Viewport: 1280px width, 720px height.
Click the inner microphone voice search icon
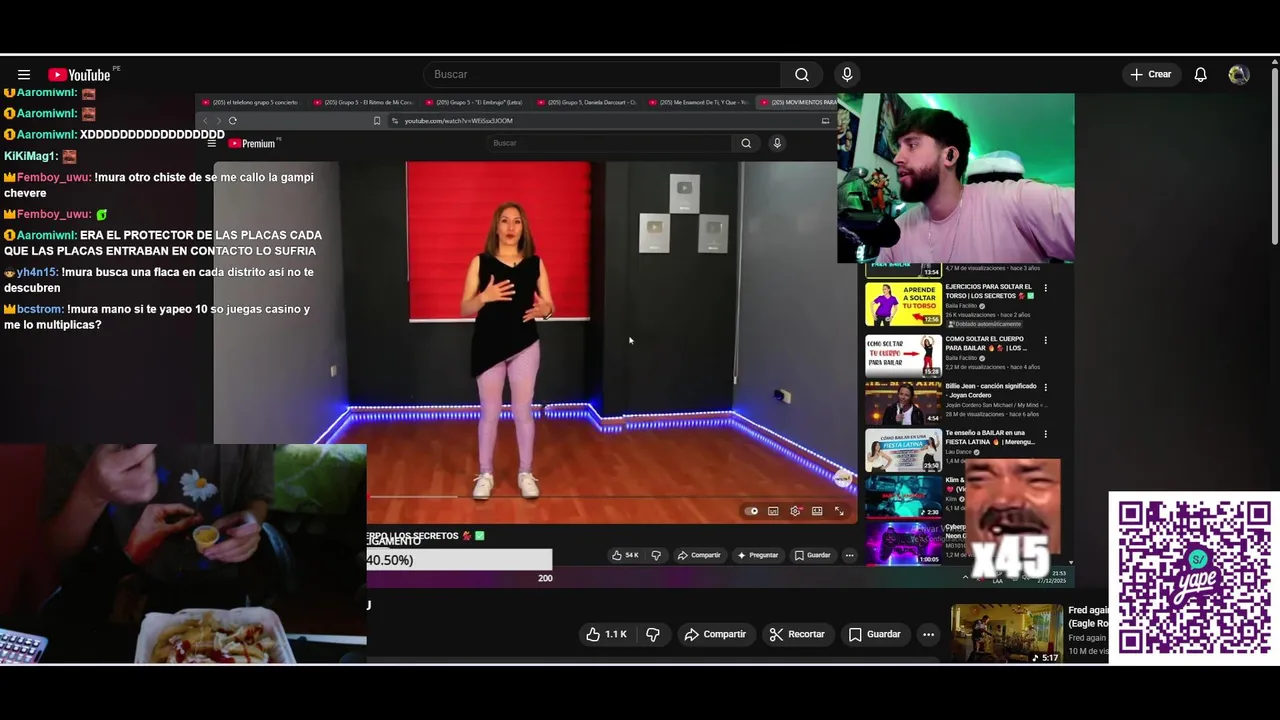coord(776,143)
